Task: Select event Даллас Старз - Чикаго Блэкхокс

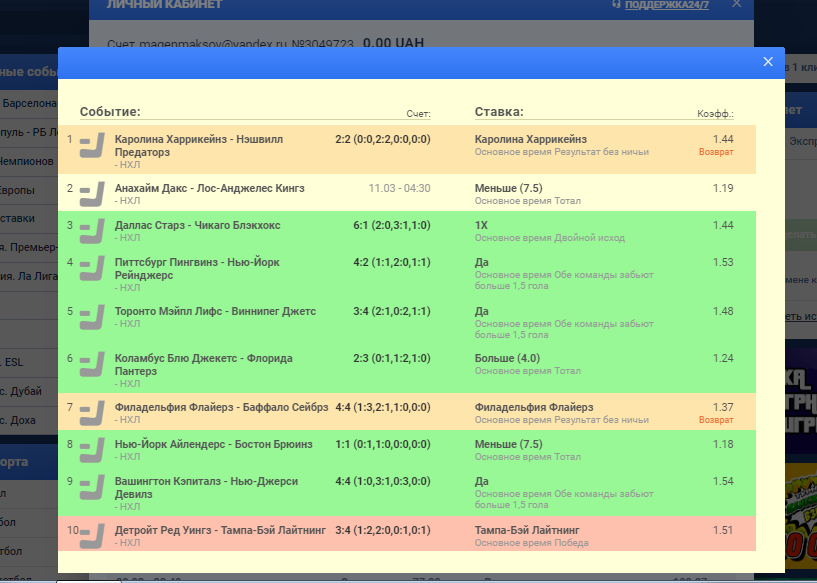Action: point(197,225)
